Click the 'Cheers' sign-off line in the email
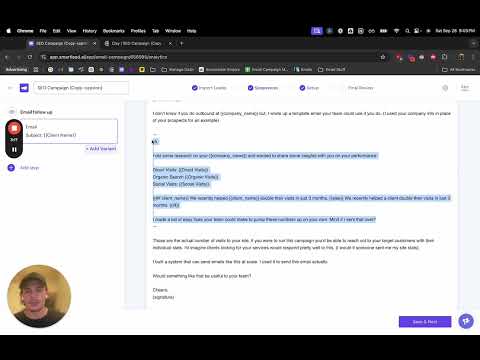 point(160,290)
